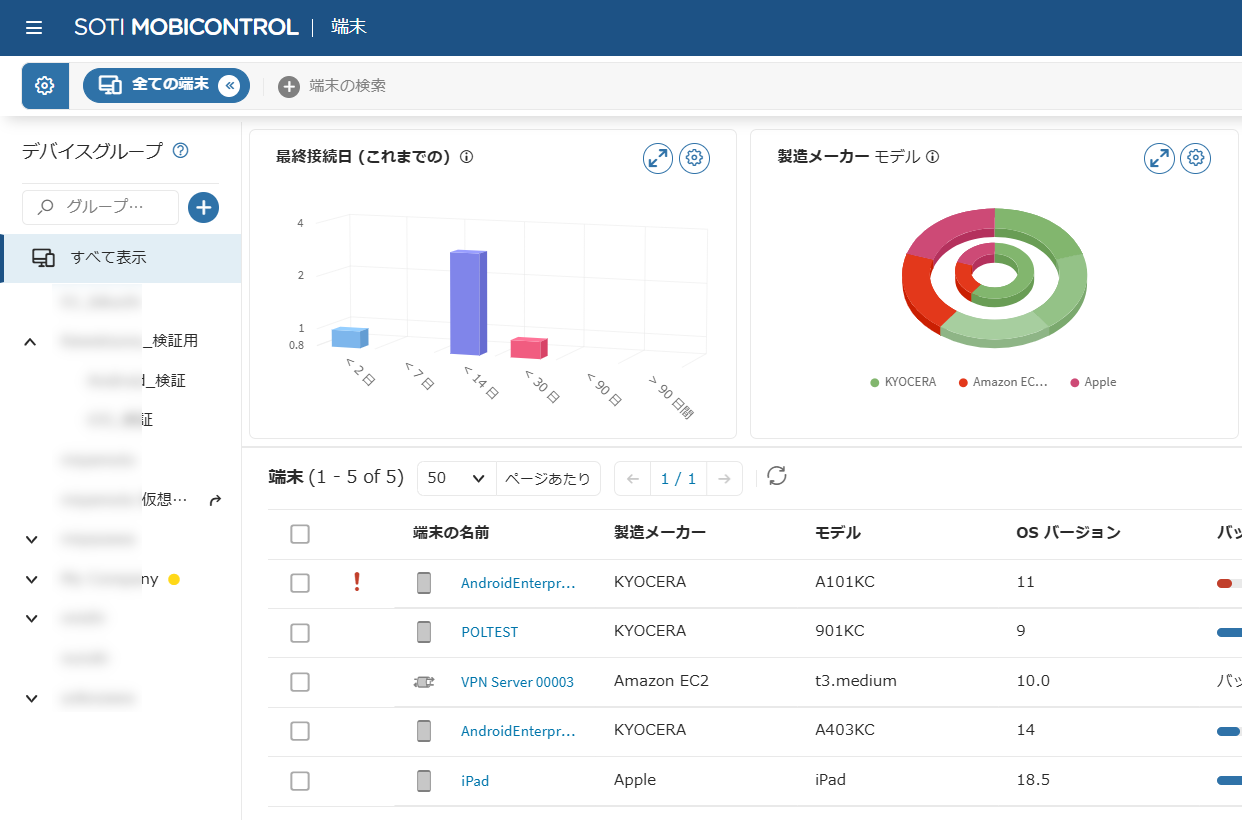Expand the 最終接続日 chart to full view

click(657, 158)
